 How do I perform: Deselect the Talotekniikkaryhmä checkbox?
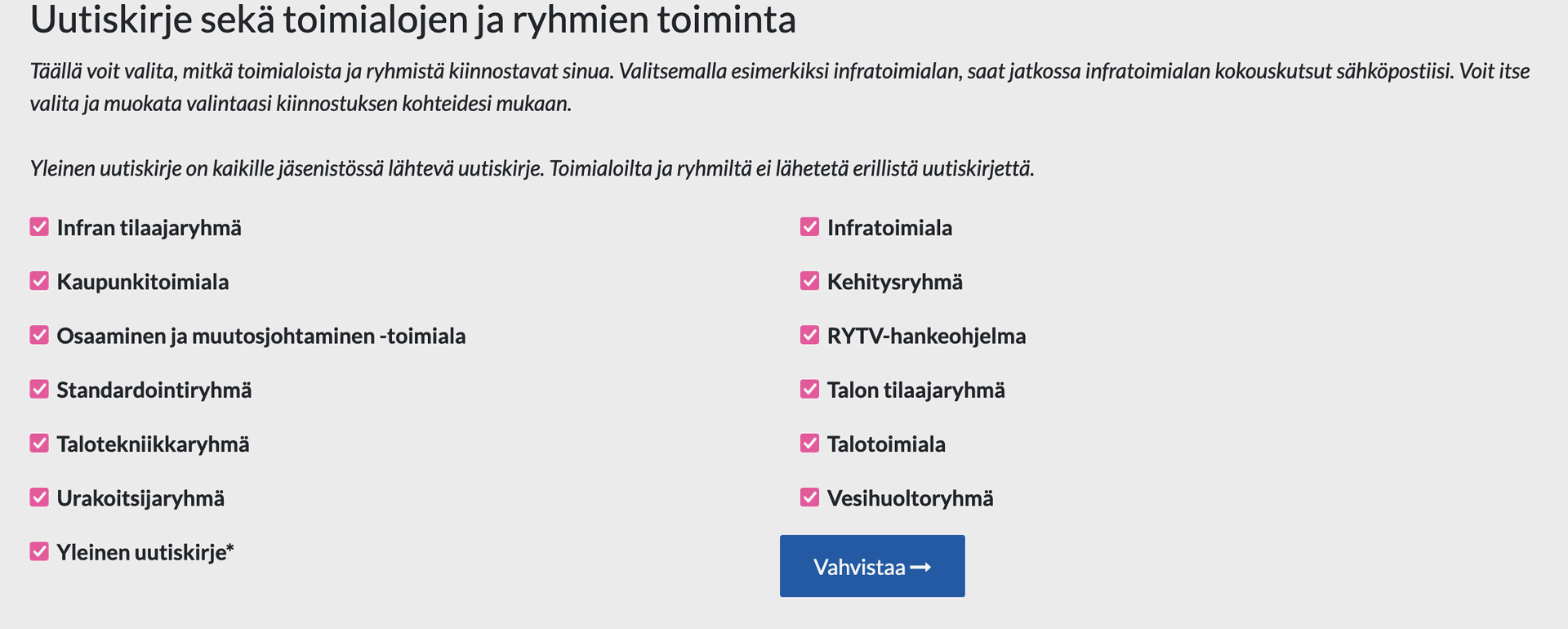pyautogui.click(x=39, y=444)
